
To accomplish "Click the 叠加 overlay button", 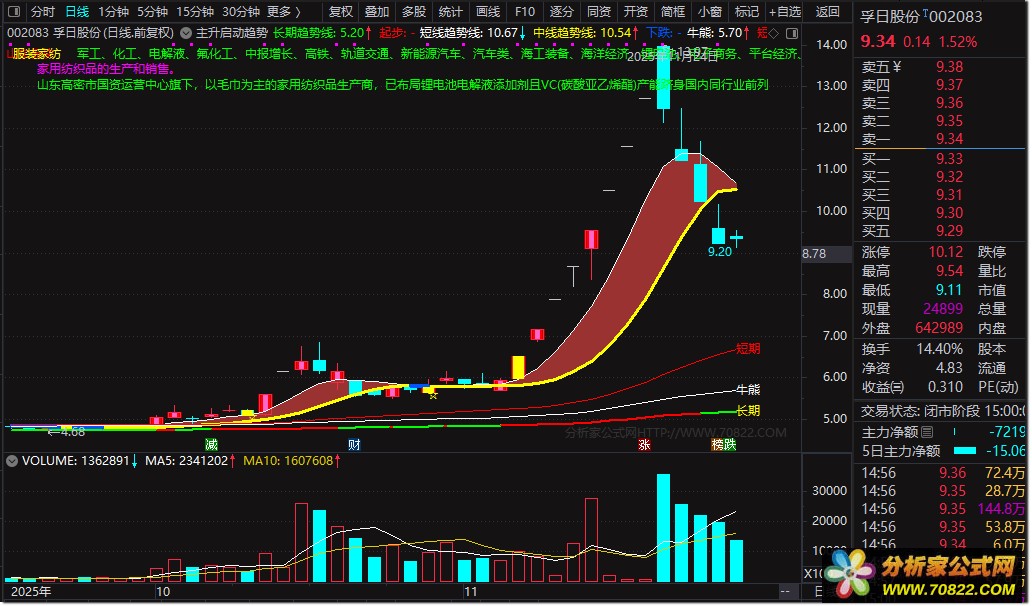I will coord(376,12).
